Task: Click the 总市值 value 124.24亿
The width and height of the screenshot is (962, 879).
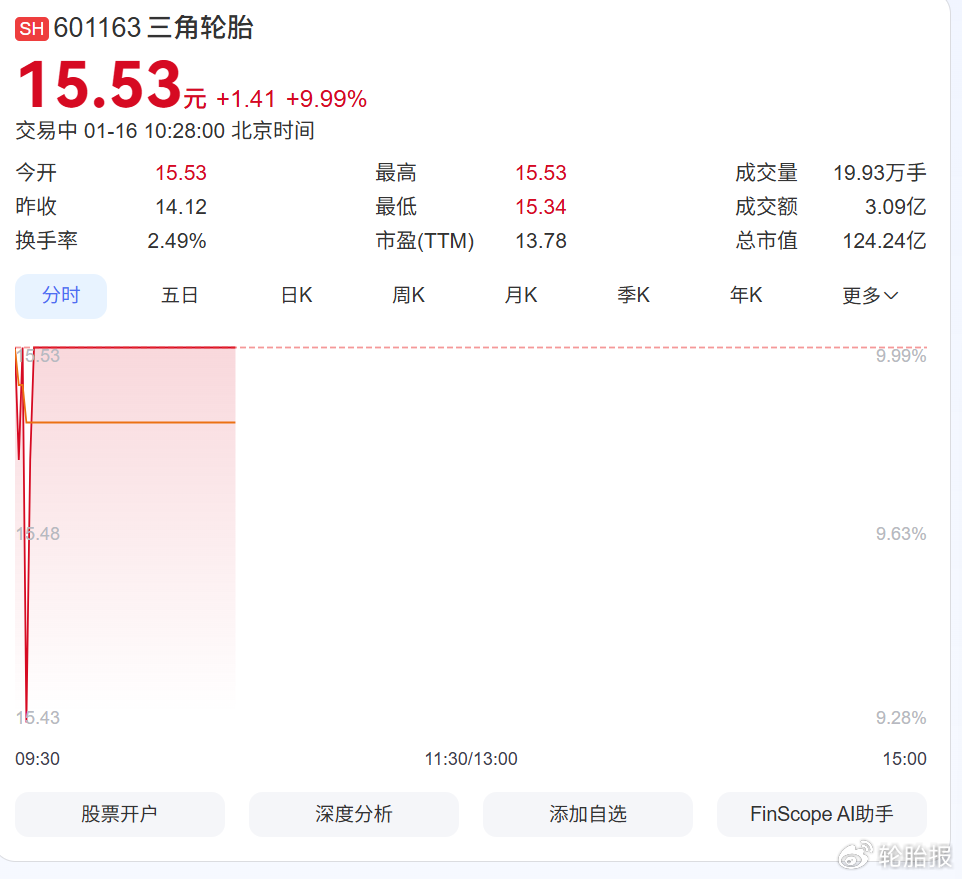Action: pyautogui.click(x=884, y=241)
